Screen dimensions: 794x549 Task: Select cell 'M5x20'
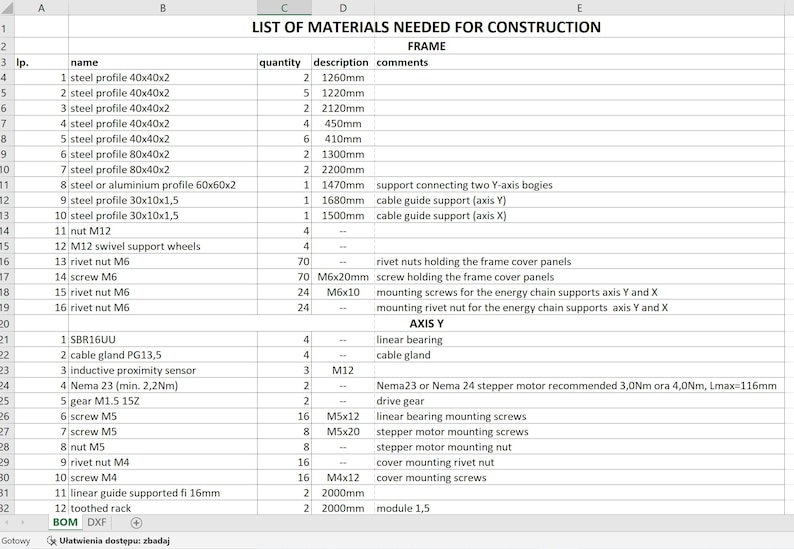[x=343, y=432]
